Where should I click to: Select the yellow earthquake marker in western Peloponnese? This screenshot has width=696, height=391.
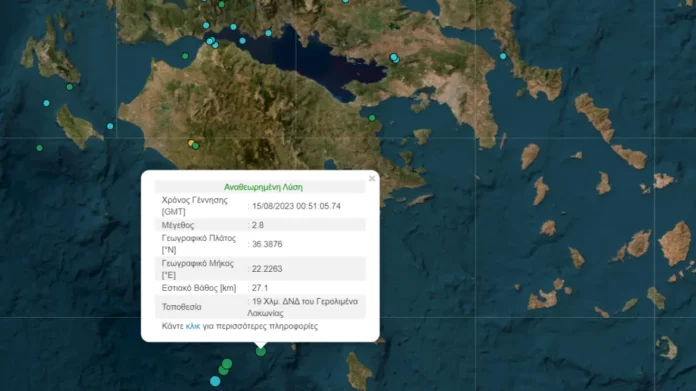click(x=191, y=143)
